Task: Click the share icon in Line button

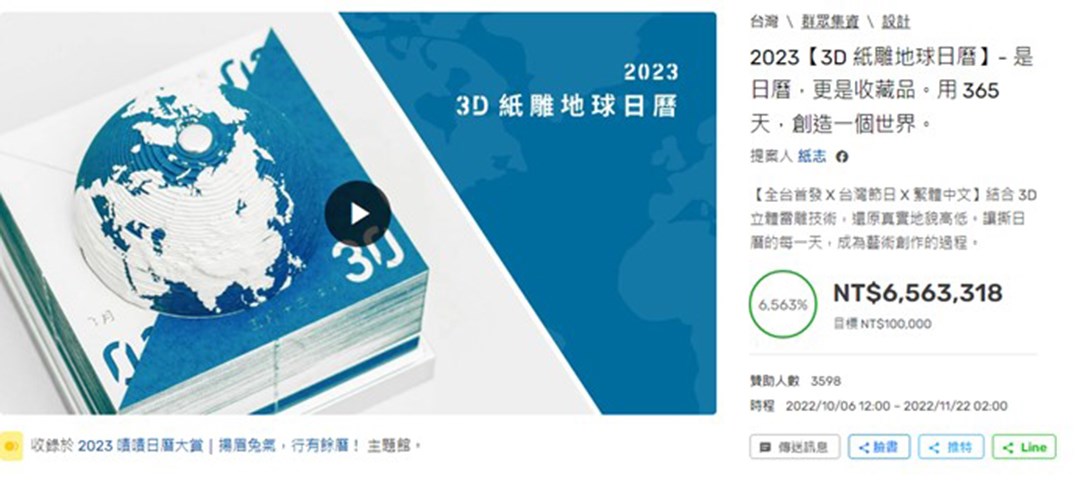Action: (x=1007, y=447)
